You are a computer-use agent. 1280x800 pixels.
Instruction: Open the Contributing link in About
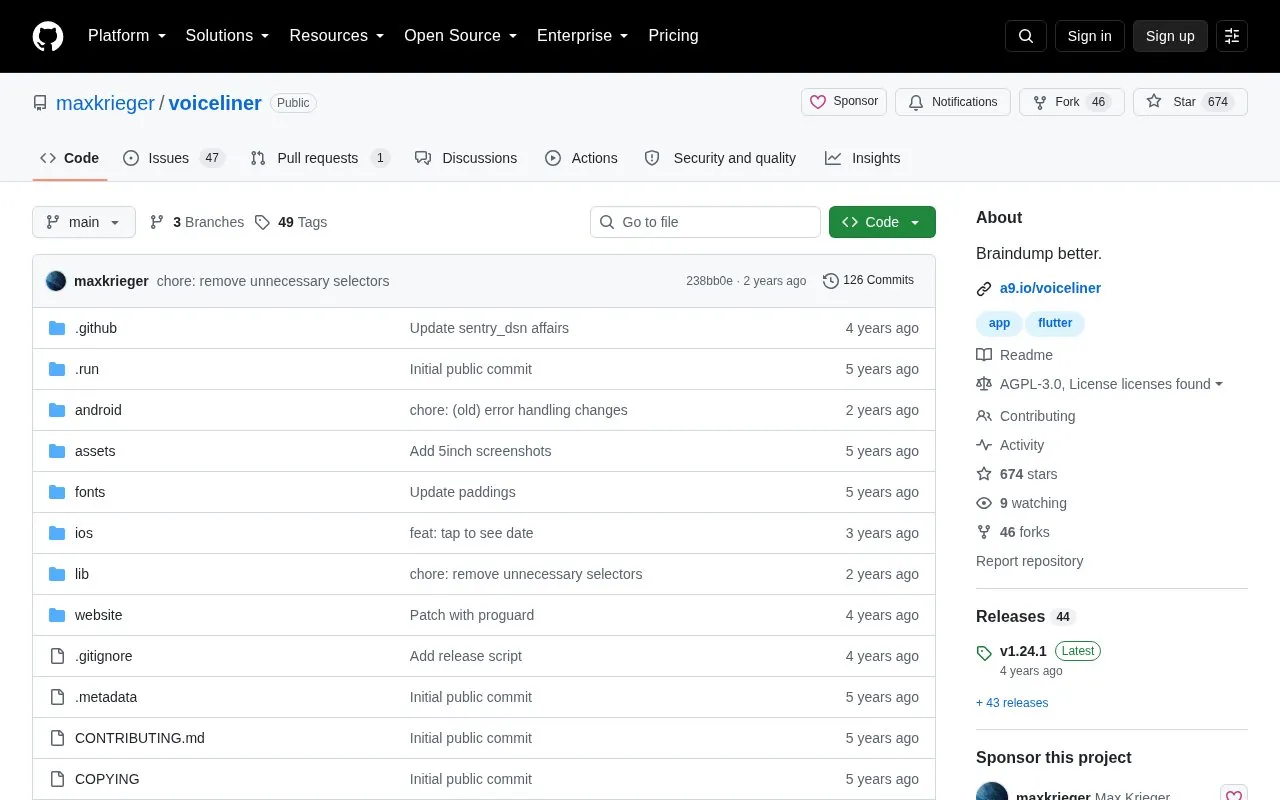point(1026,416)
